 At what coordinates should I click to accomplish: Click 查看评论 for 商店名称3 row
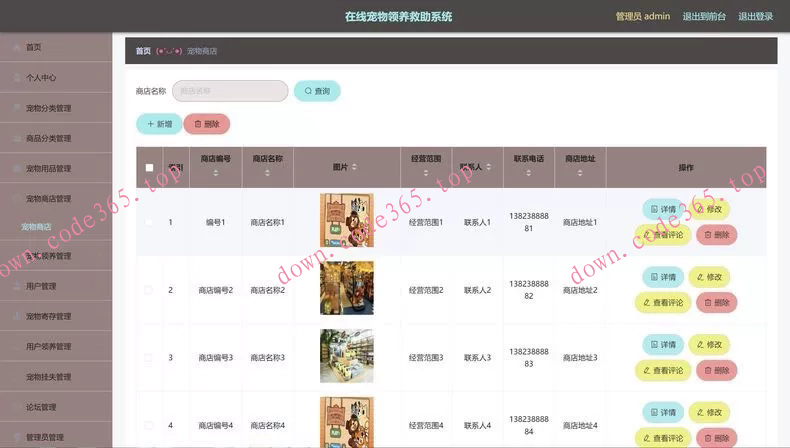(663, 370)
